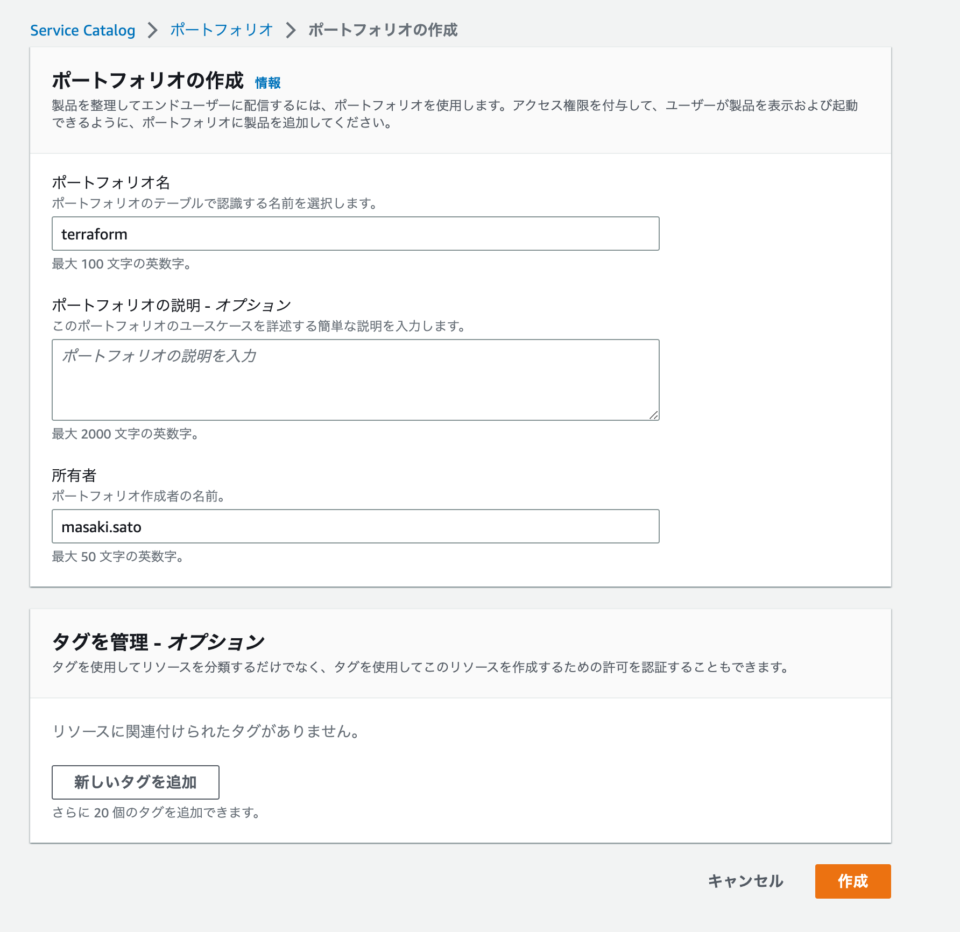960x932 pixels.
Task: Click the タグを管理 - オプション heading
Action: 158,642
